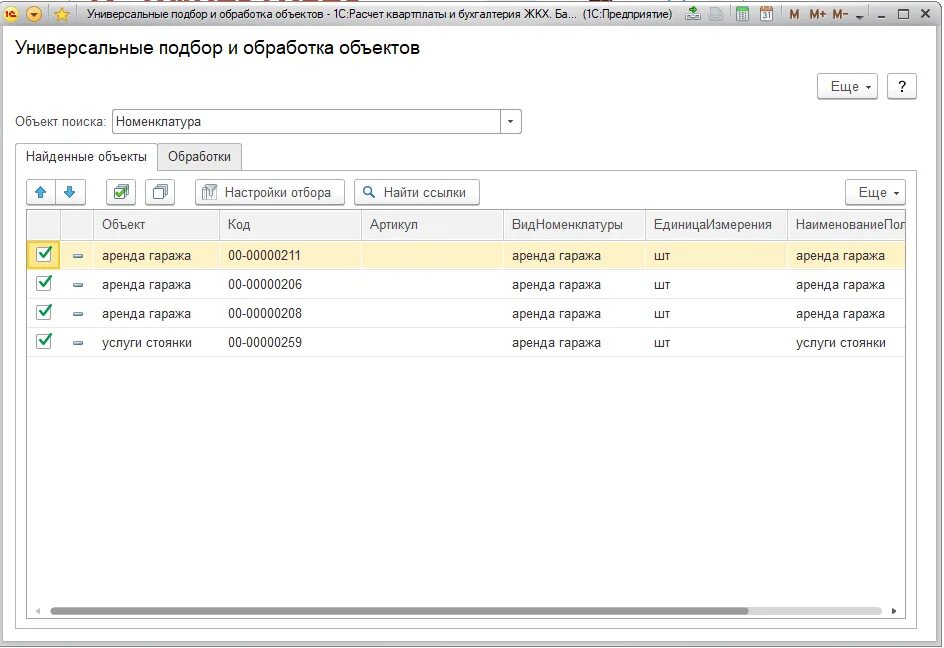The width and height of the screenshot is (944, 648).
Task: Sort by the Код column header
Action: pyautogui.click(x=290, y=225)
